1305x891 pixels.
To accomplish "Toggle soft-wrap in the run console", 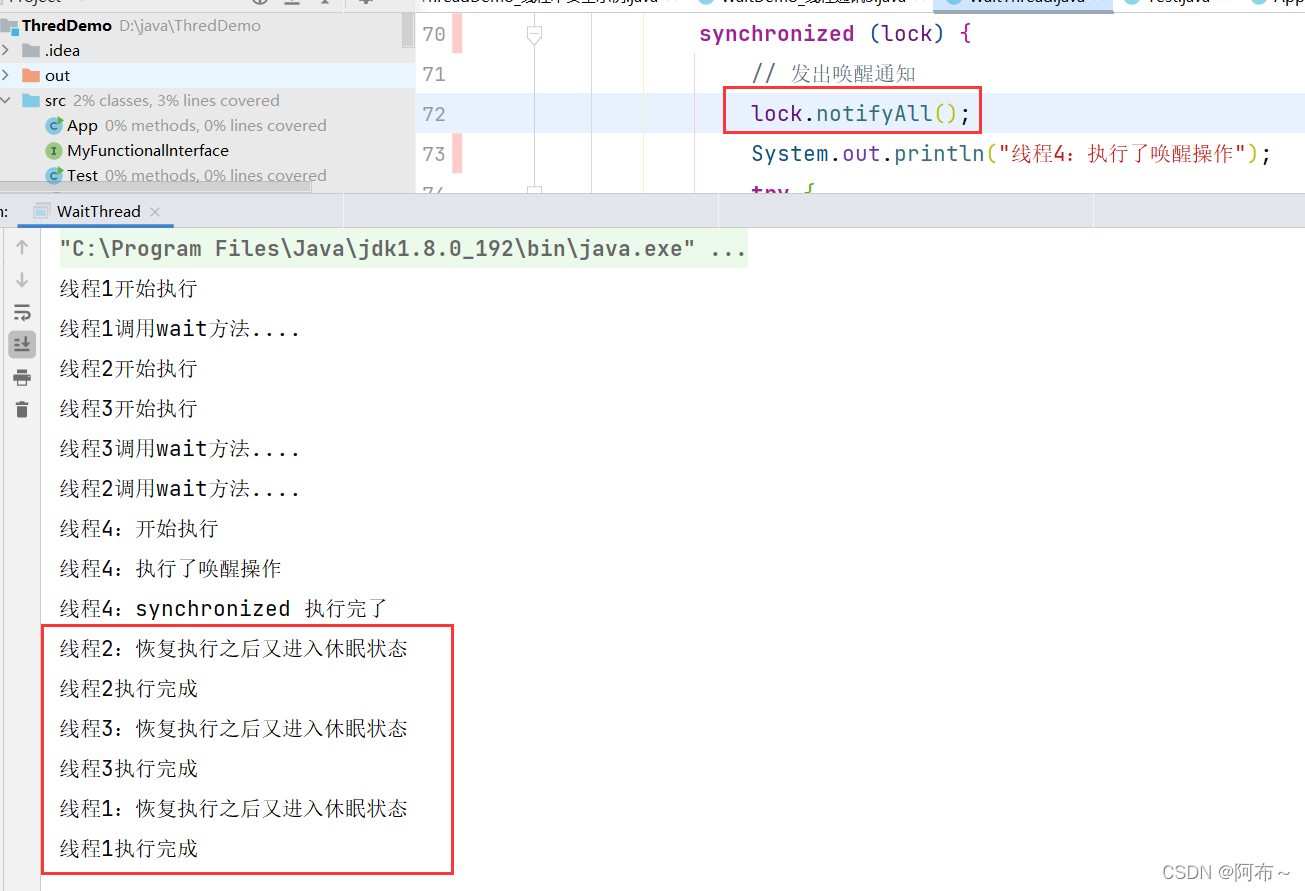I will (22, 313).
